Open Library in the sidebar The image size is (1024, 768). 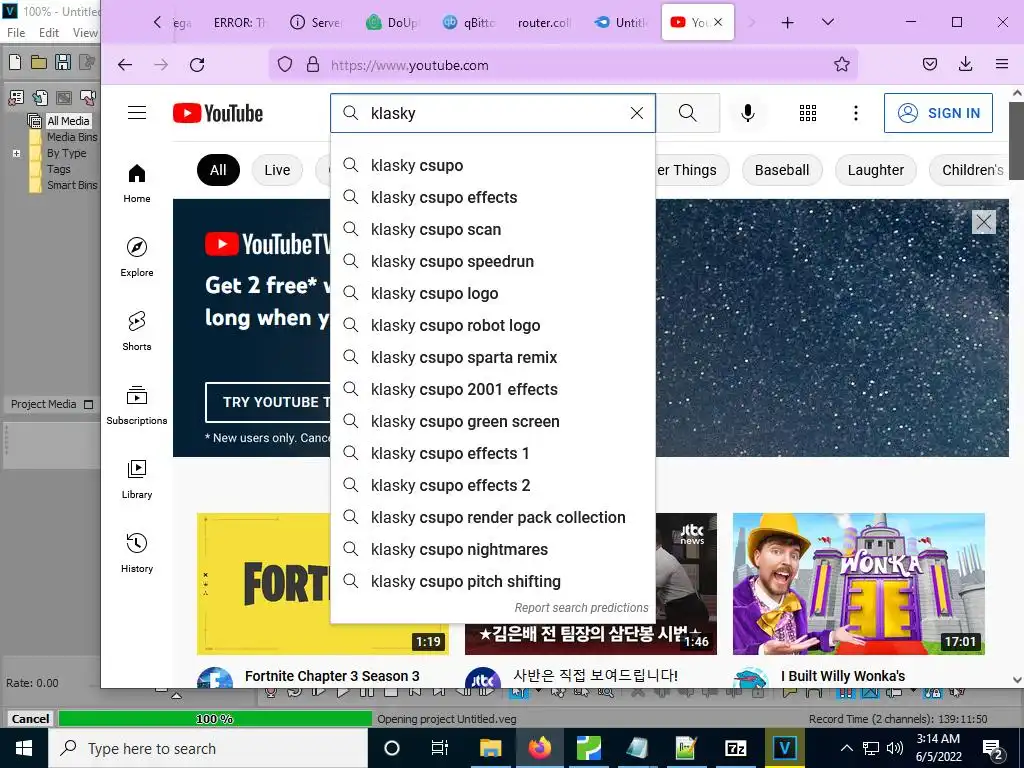pos(136,479)
